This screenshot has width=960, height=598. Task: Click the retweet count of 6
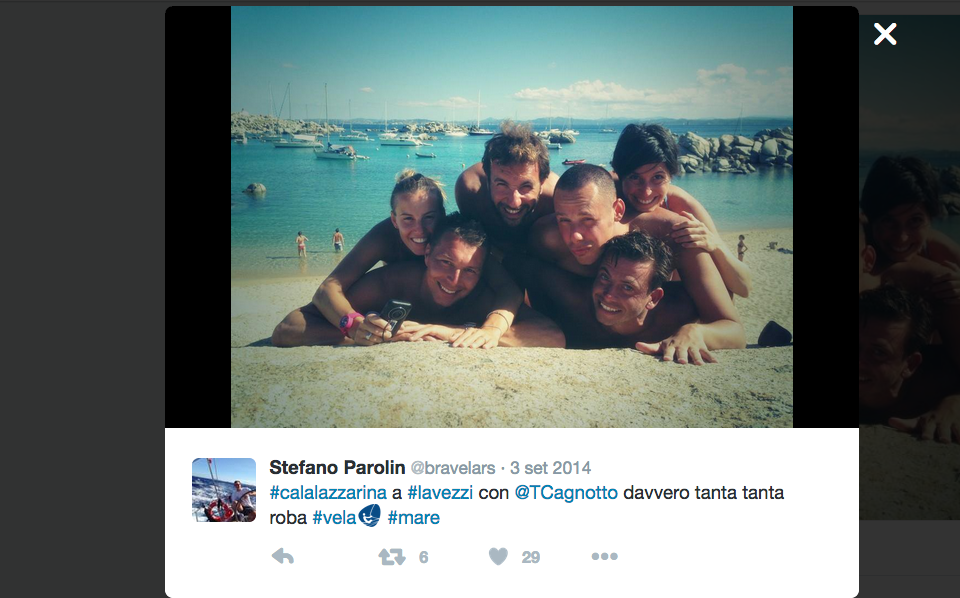[423, 557]
